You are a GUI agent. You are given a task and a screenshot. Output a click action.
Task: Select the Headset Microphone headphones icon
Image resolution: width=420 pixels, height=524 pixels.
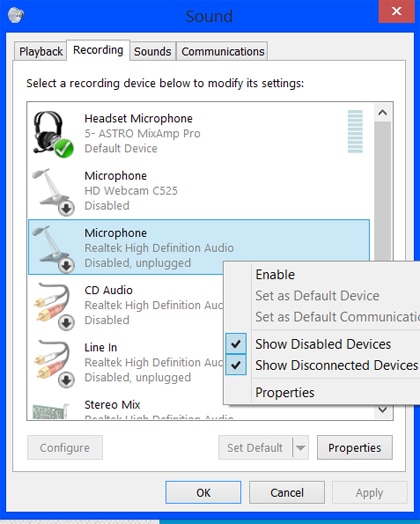point(53,134)
